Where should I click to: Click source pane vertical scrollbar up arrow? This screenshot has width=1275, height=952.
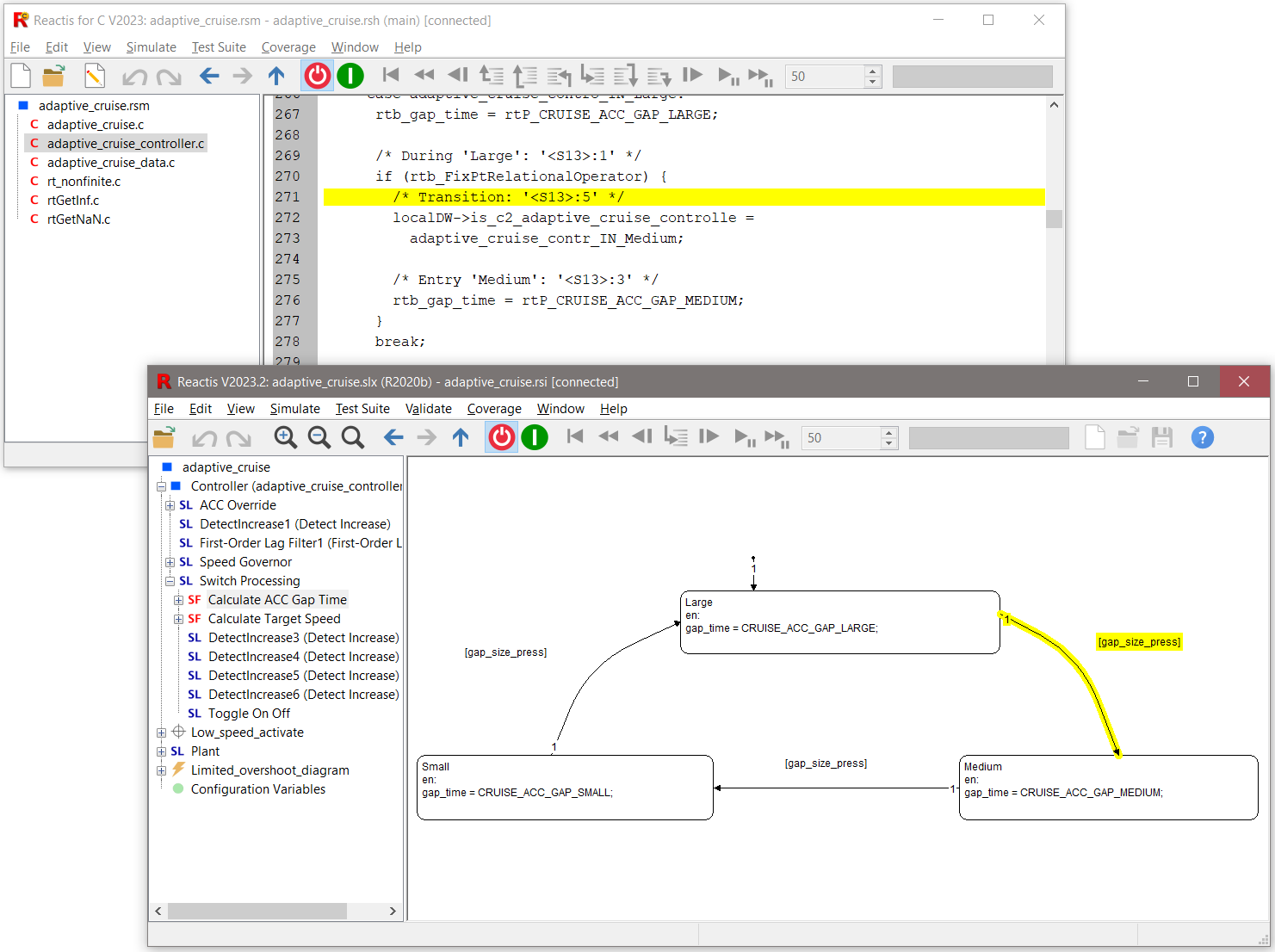[x=1054, y=104]
